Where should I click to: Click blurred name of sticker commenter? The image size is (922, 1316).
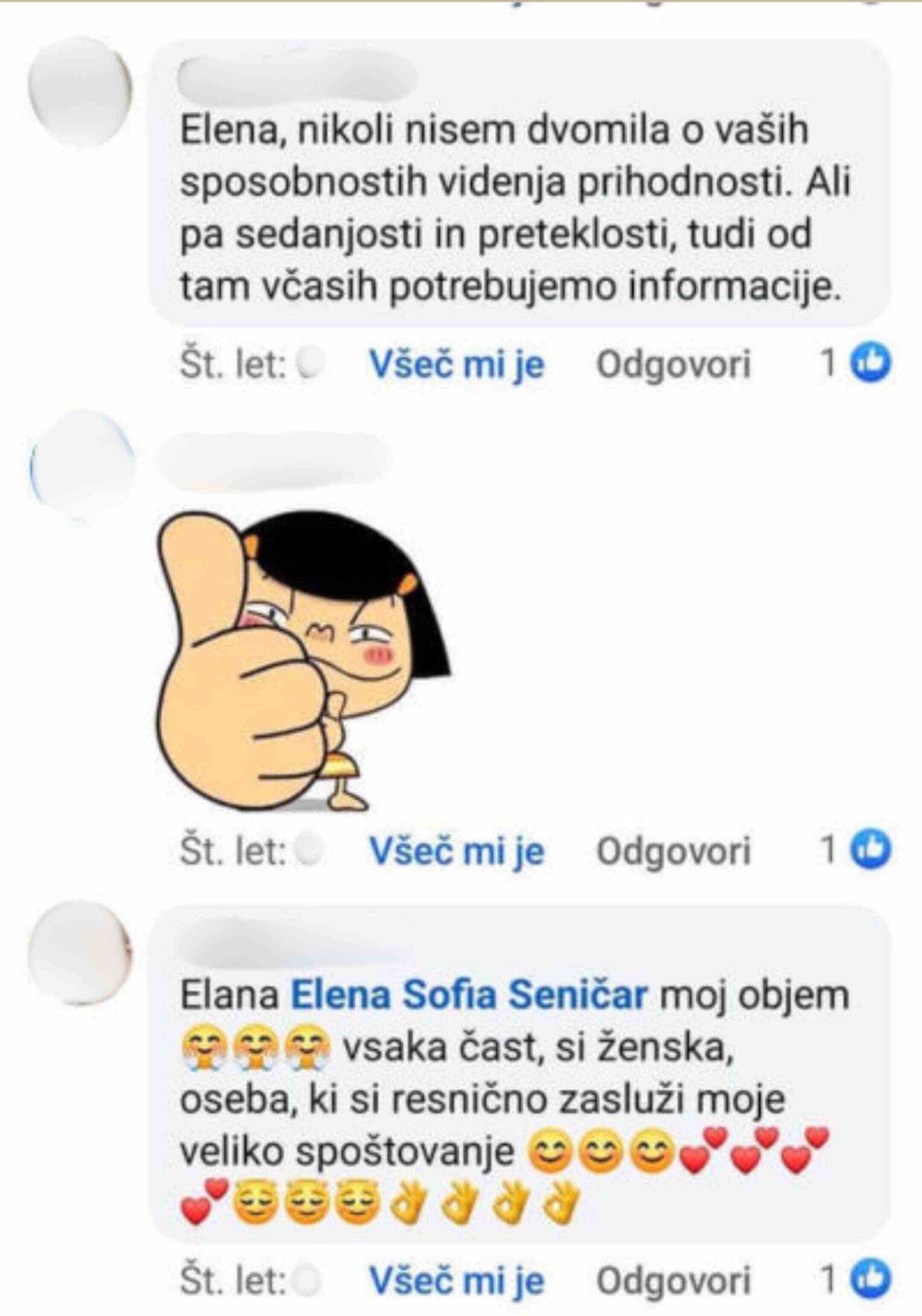(x=275, y=463)
